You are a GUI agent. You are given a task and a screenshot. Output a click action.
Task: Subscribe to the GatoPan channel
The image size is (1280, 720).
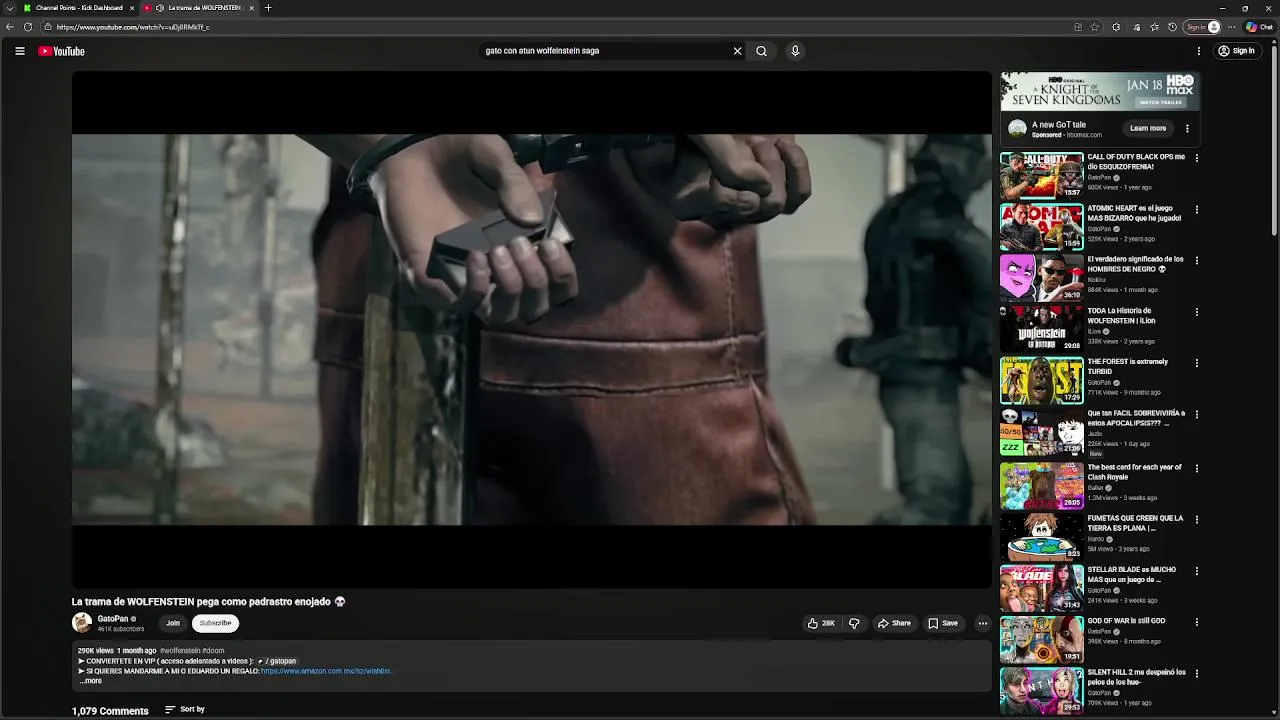215,623
